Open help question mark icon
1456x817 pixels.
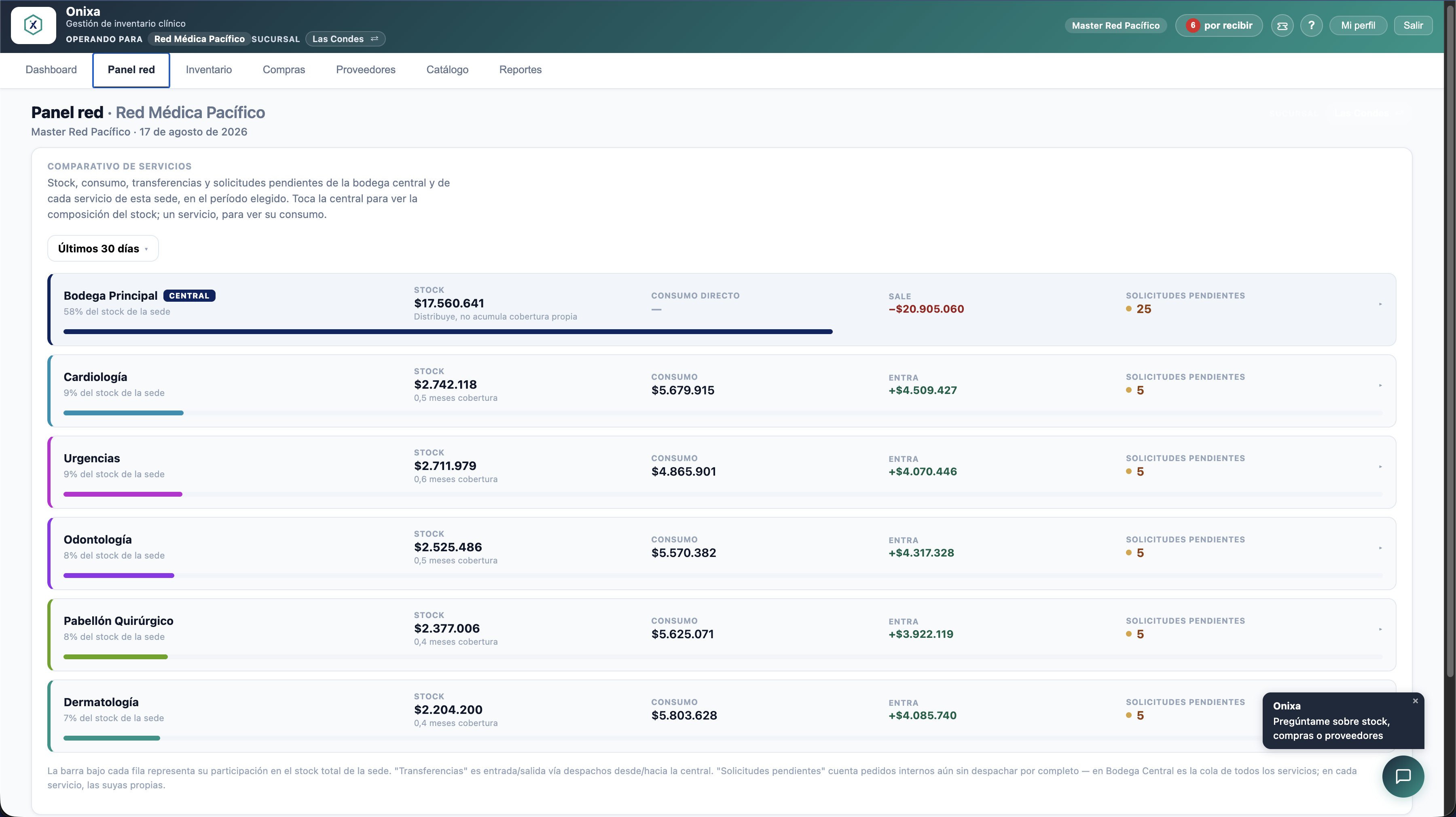point(1311,25)
